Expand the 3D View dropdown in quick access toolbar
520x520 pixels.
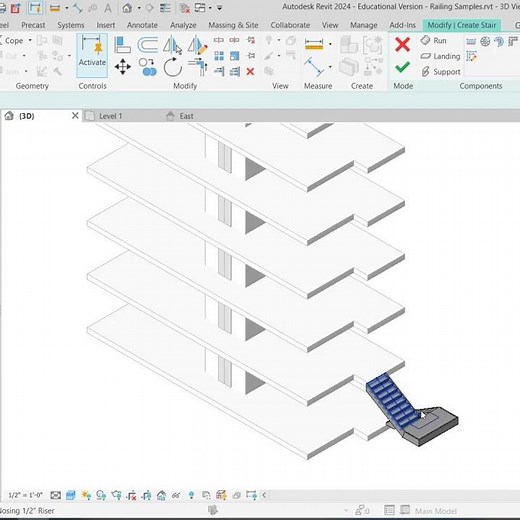[139, 8]
